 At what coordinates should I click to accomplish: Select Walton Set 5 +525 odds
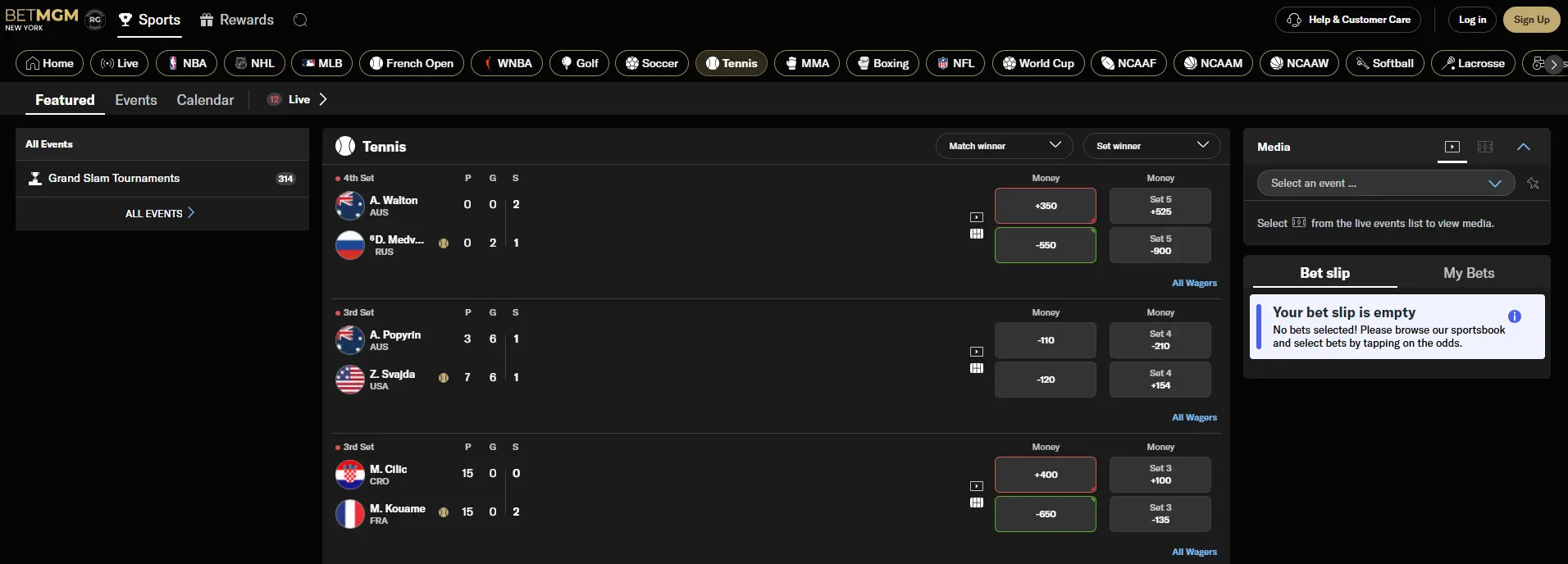coord(1160,206)
